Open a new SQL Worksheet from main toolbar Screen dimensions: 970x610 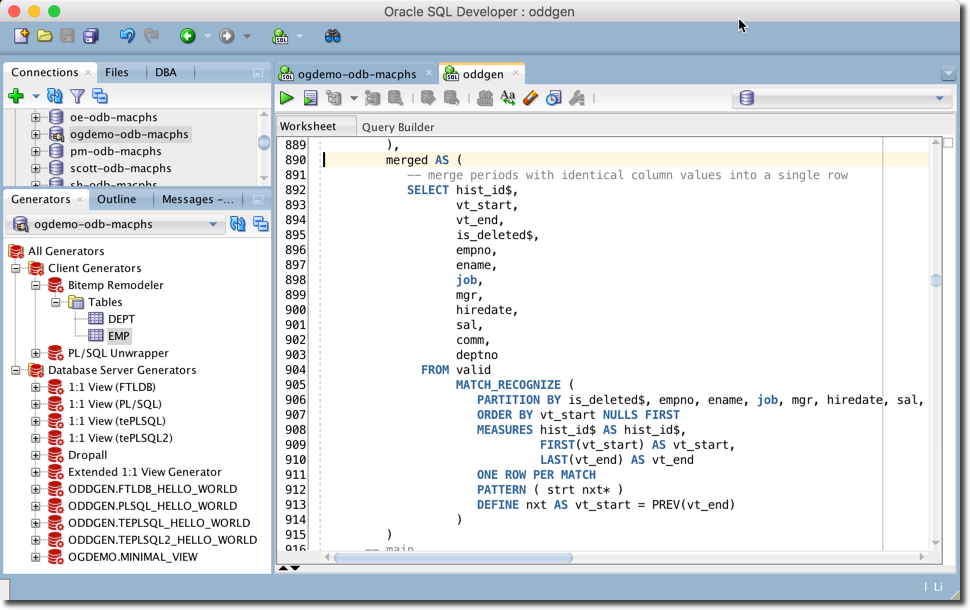[280, 36]
